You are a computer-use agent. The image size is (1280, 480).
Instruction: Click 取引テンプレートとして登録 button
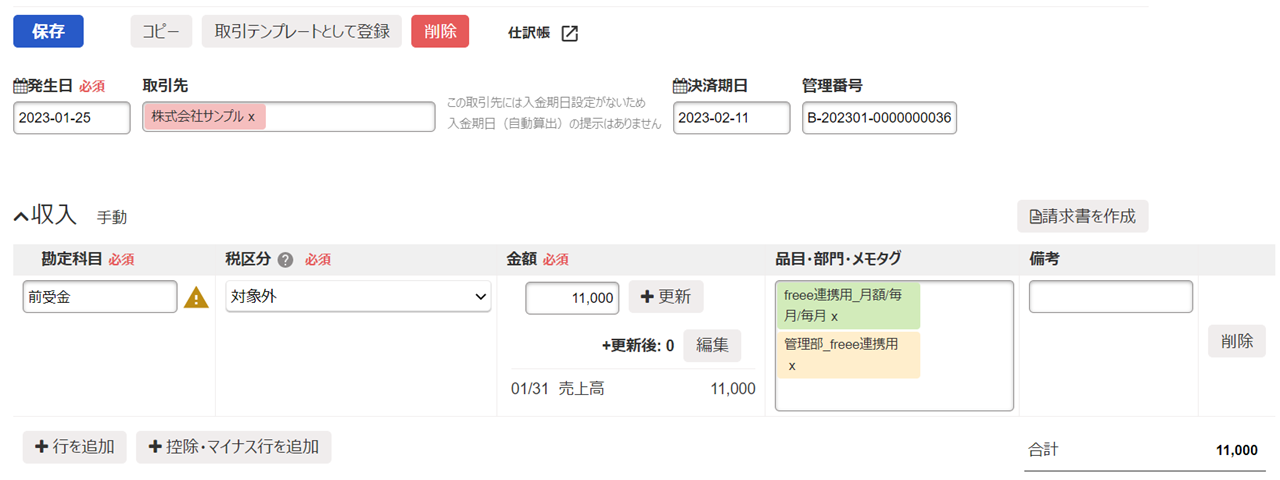302,31
